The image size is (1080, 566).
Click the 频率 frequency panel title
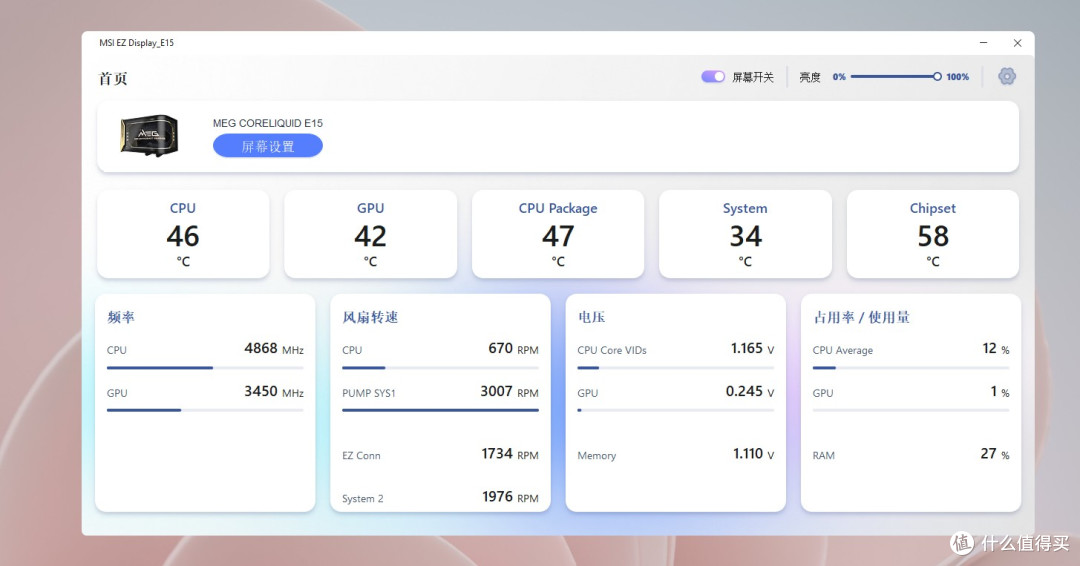coord(121,317)
